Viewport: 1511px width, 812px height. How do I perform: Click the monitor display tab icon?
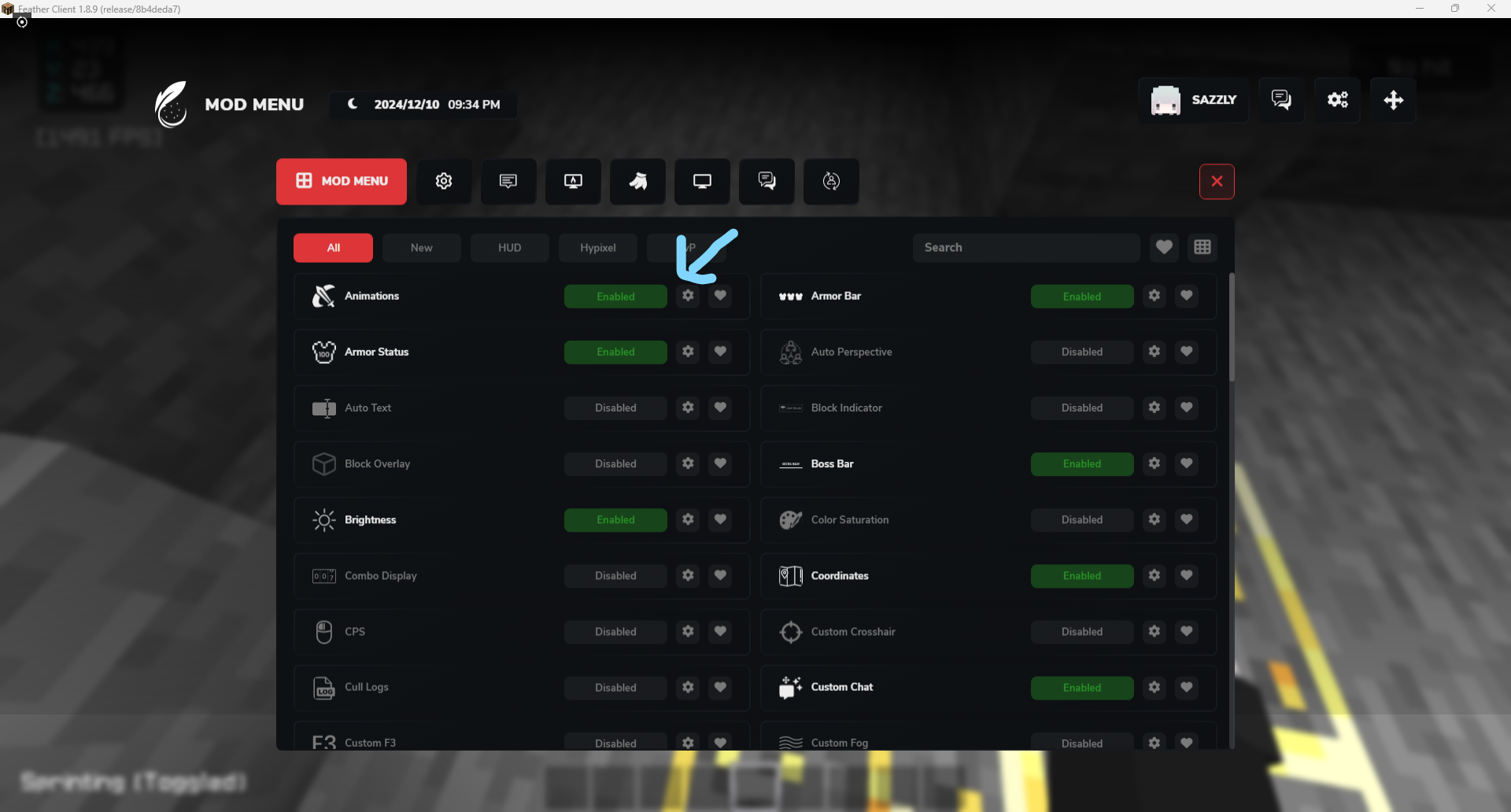702,181
